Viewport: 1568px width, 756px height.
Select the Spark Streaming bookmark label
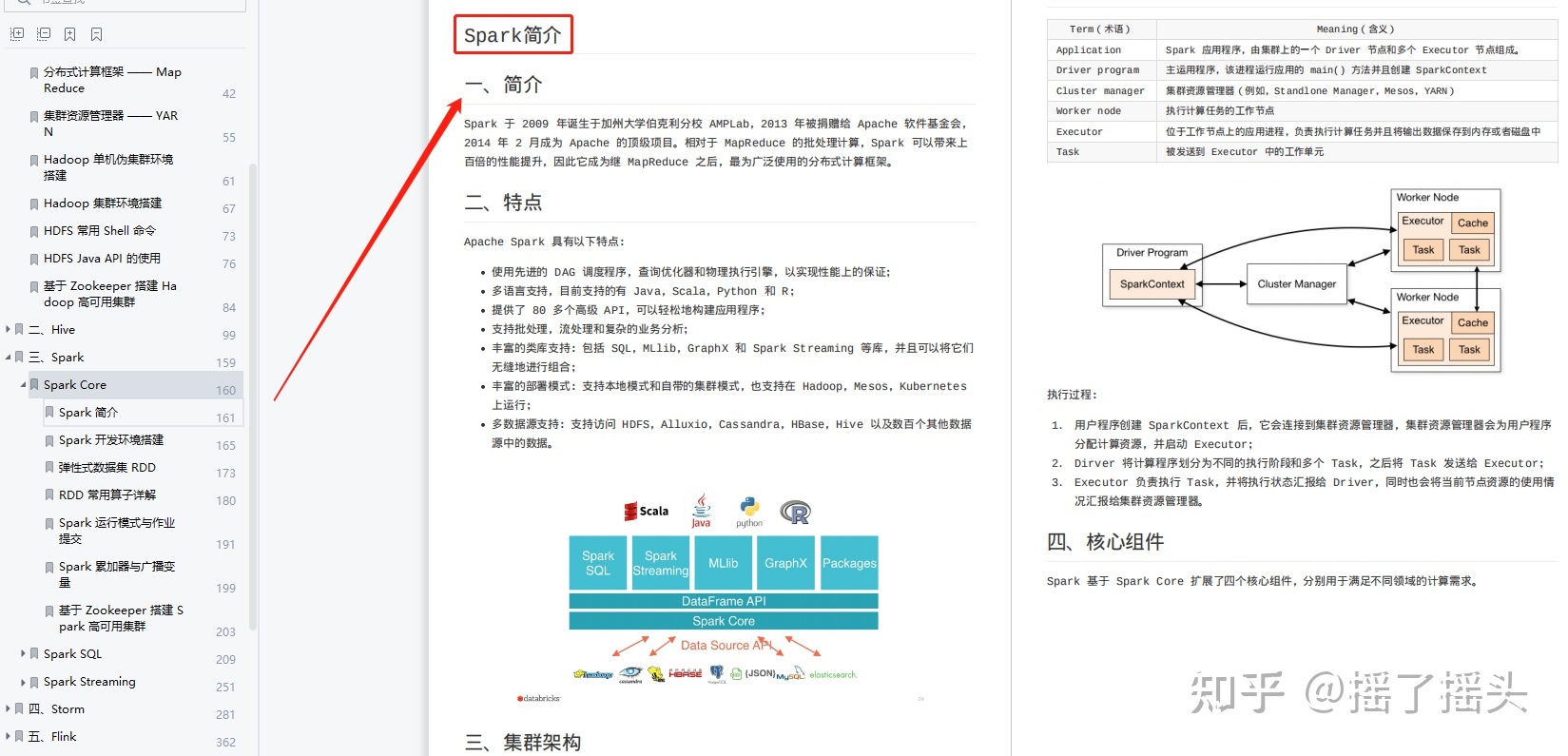(89, 681)
